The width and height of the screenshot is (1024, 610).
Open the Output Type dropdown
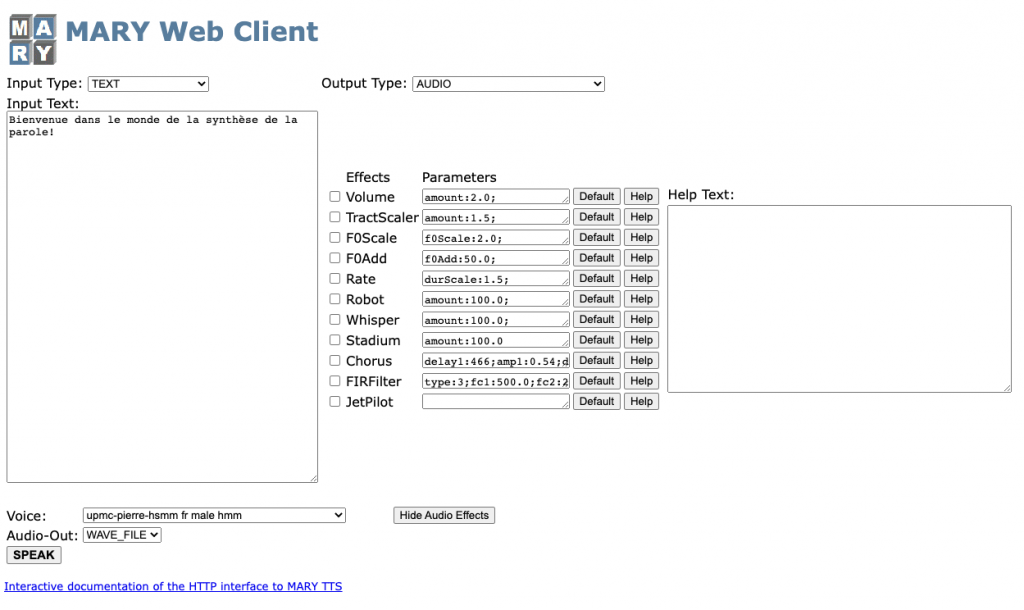point(507,83)
